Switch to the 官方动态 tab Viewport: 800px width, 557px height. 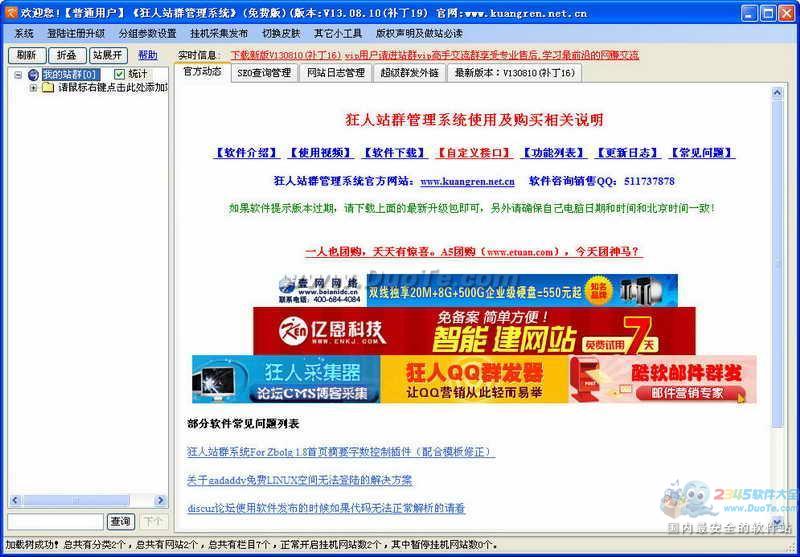point(202,71)
